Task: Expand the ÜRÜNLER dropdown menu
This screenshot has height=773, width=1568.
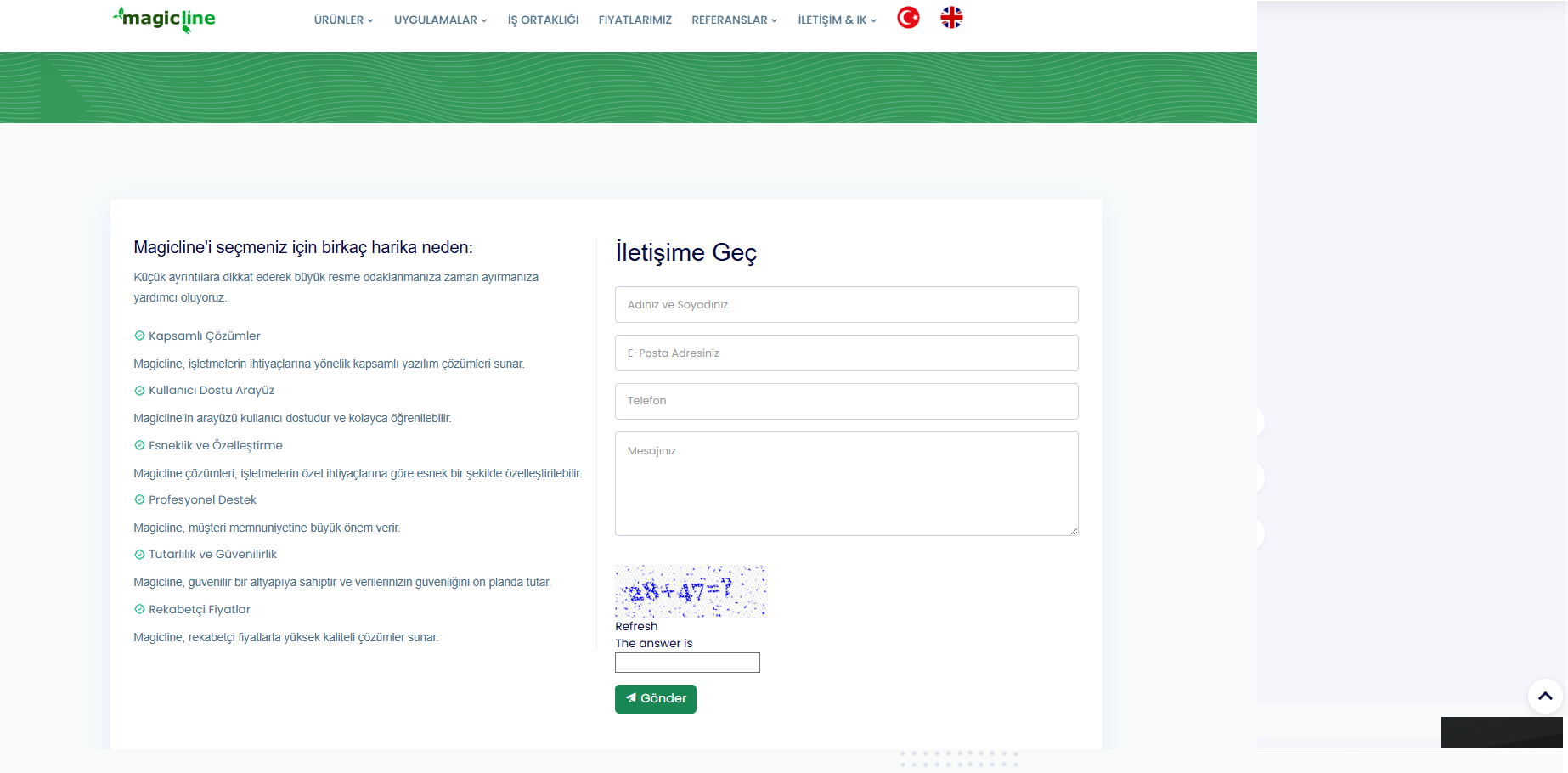Action: 343,20
